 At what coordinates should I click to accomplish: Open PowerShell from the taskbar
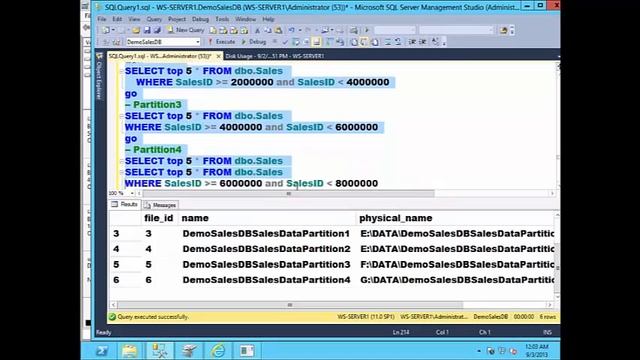pos(102,351)
